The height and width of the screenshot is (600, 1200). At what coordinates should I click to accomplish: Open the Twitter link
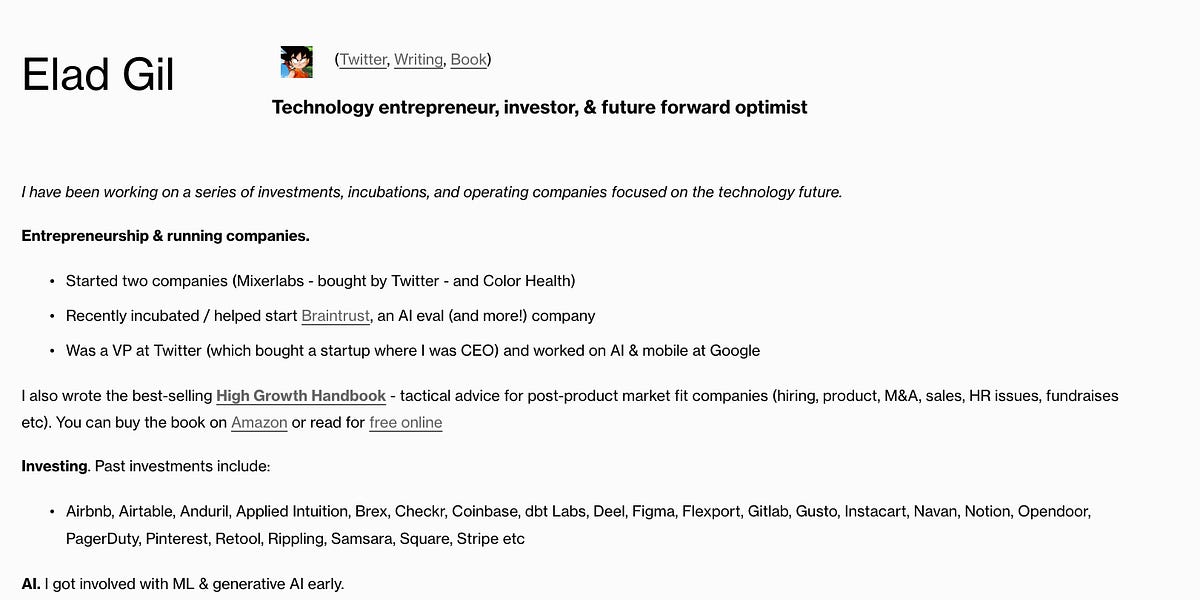(362, 60)
